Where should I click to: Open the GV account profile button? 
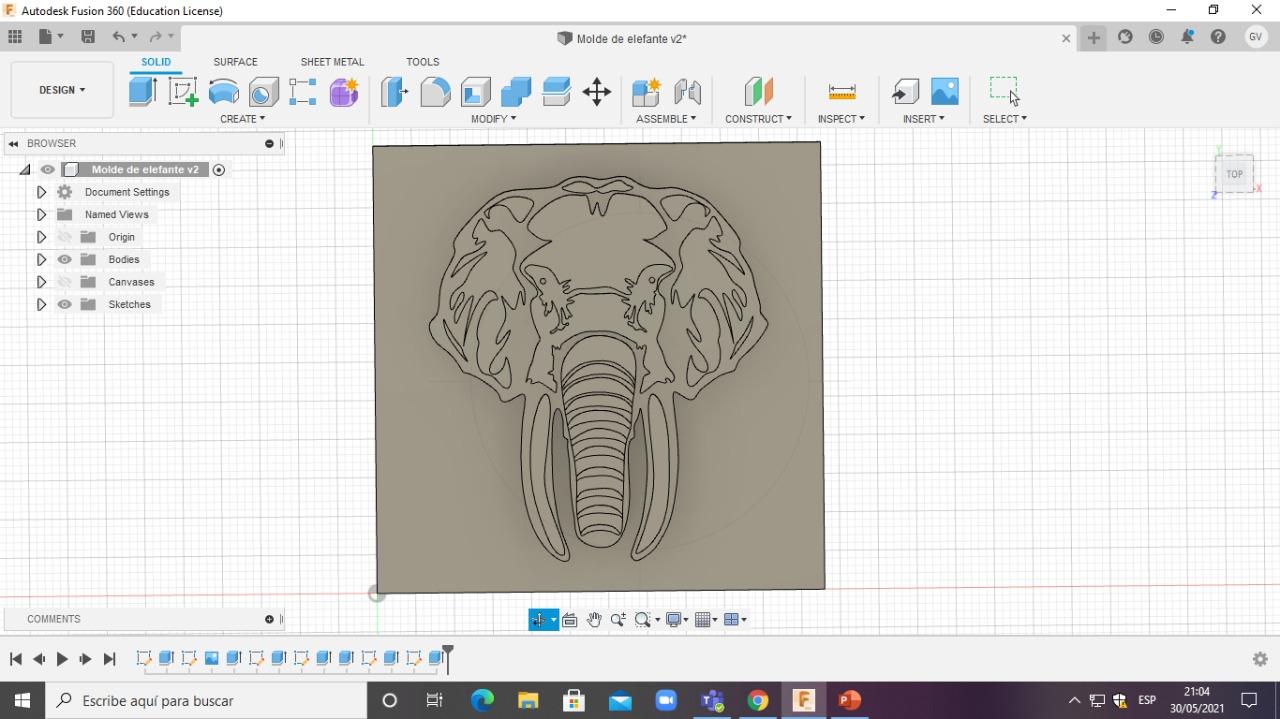[x=1256, y=37]
